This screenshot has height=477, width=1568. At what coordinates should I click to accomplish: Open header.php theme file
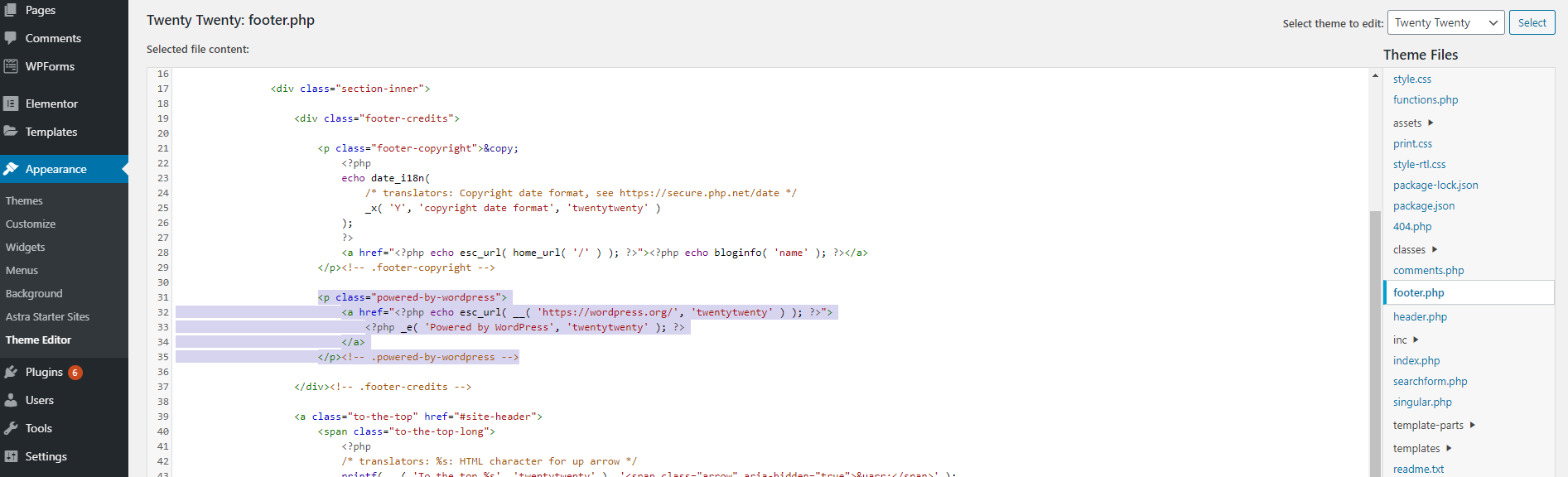1420,316
